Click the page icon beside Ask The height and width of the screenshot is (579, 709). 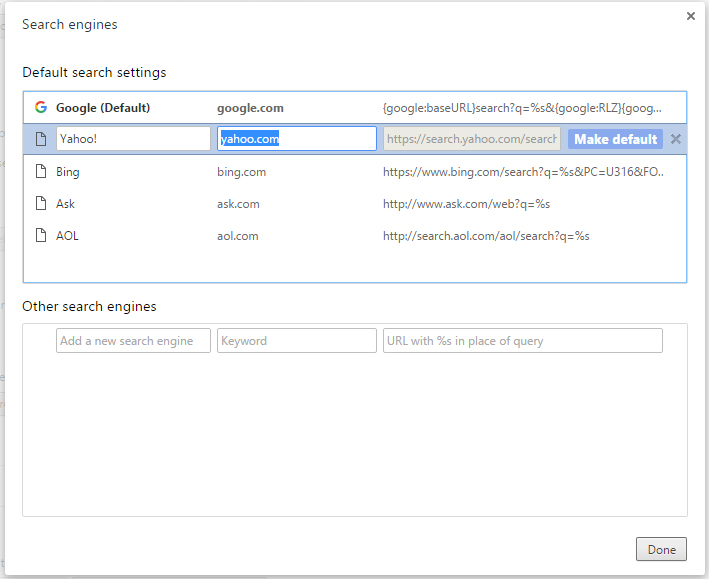point(41,204)
